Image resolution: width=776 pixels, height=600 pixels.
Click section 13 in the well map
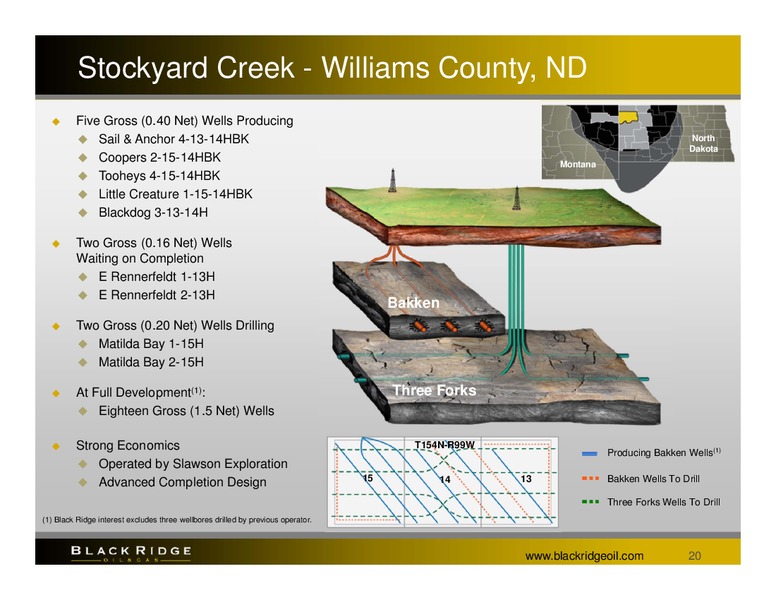tap(526, 479)
